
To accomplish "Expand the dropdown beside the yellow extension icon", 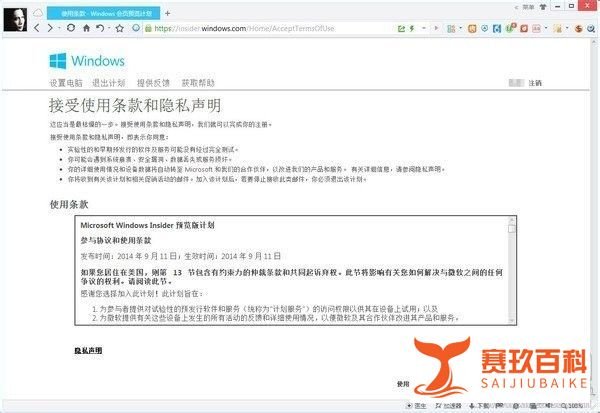I will click(567, 28).
